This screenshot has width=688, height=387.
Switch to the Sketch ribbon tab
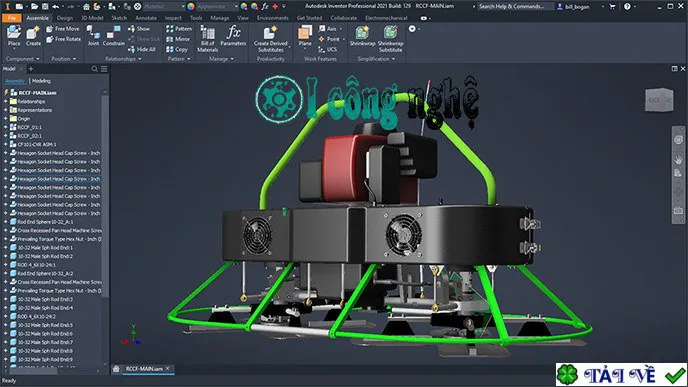[119, 18]
